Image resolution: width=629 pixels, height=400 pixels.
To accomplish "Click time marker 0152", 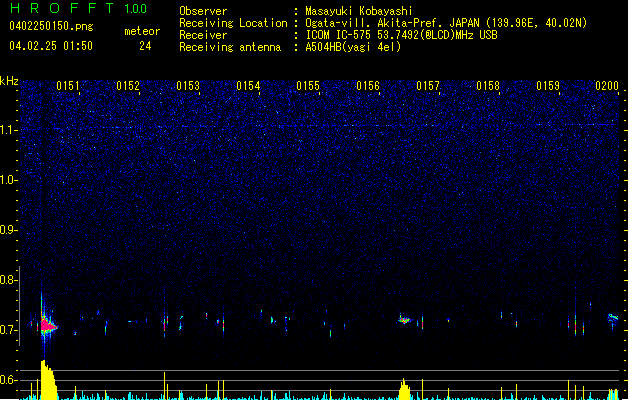I will click(x=128, y=86).
